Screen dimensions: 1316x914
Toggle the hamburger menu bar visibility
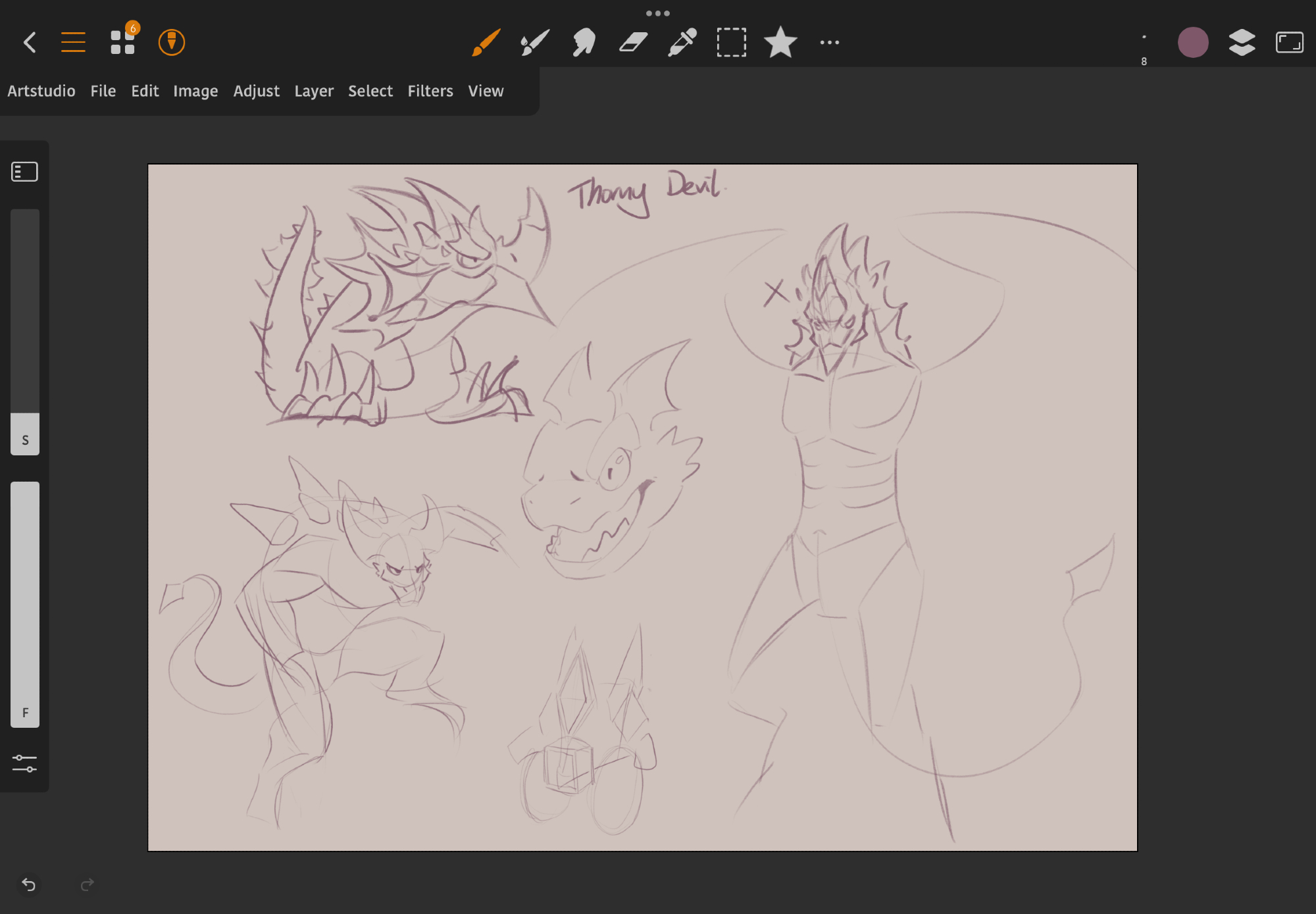73,43
